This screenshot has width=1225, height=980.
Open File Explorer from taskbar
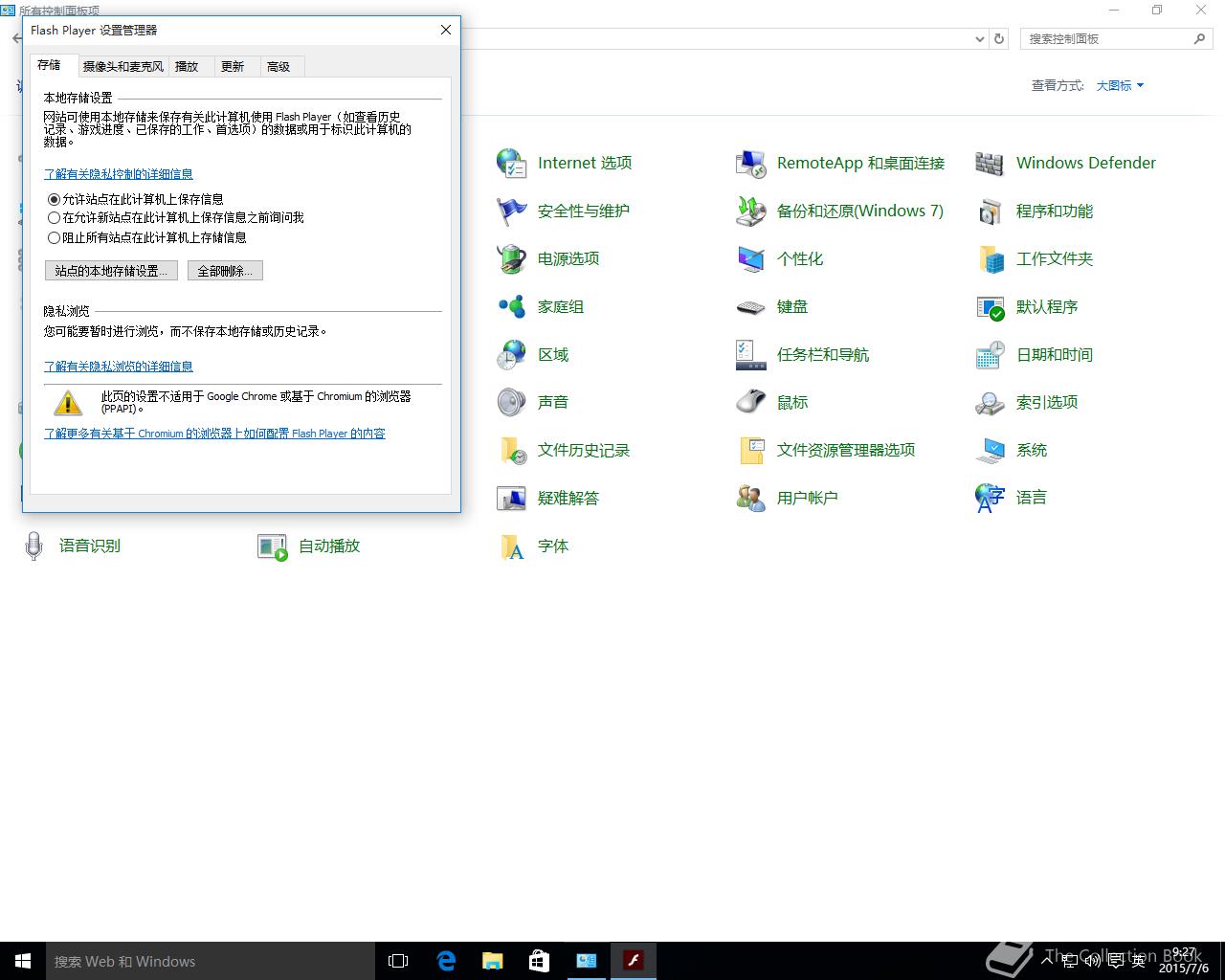(x=493, y=961)
